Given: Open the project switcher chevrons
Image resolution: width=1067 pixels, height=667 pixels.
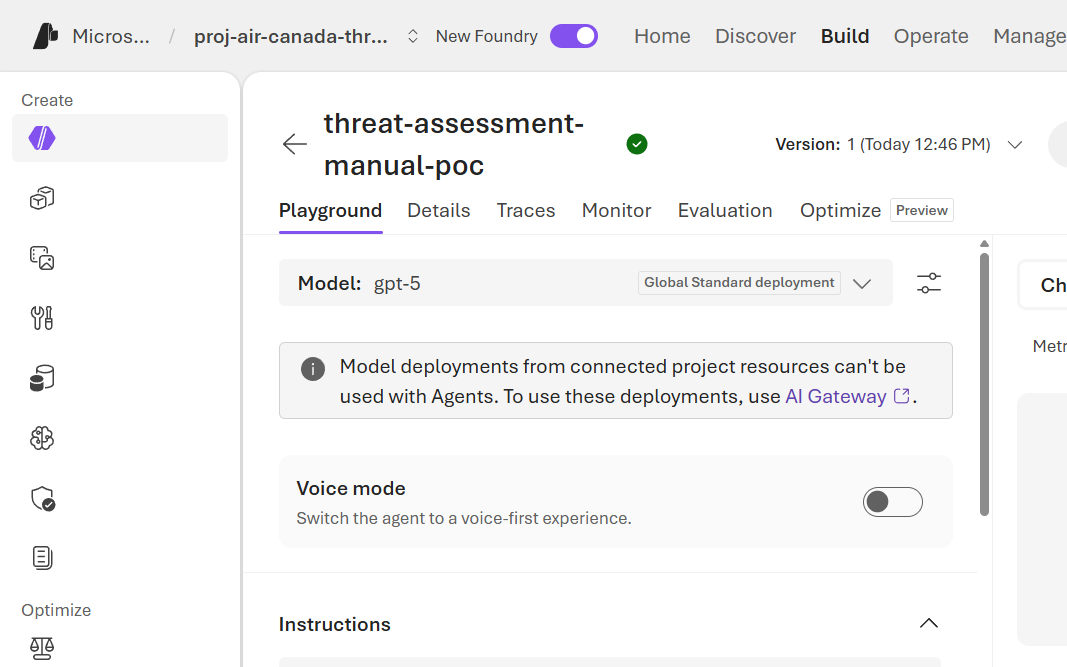Looking at the screenshot, I should tap(412, 36).
